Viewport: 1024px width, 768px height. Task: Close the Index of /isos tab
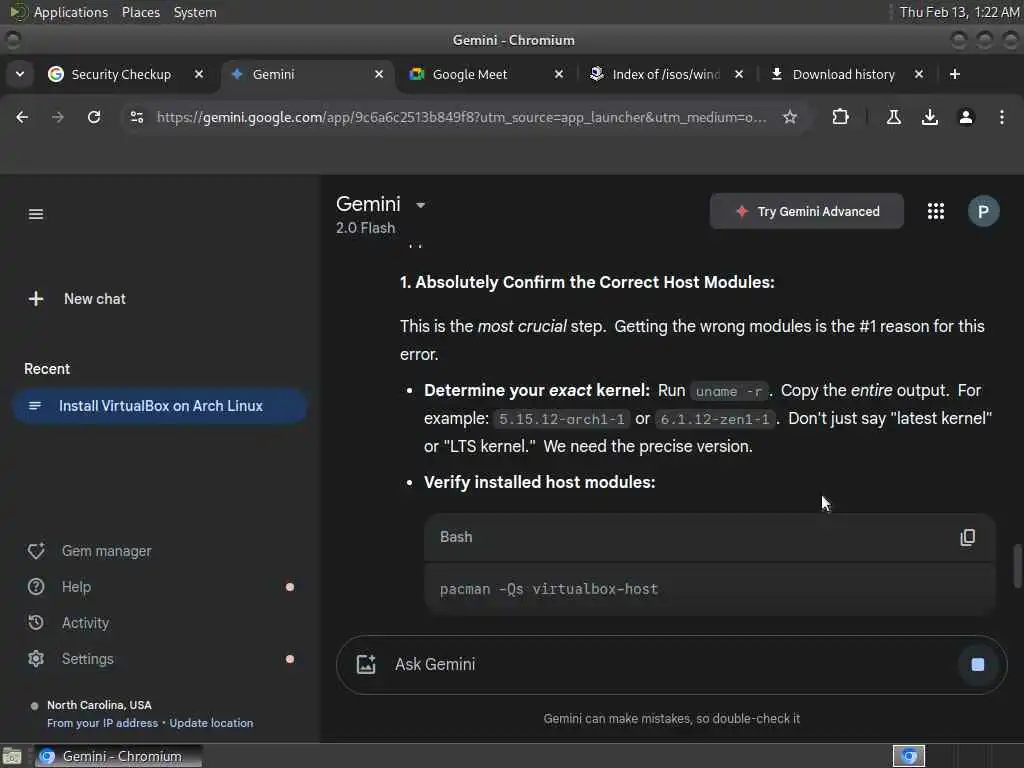click(739, 74)
